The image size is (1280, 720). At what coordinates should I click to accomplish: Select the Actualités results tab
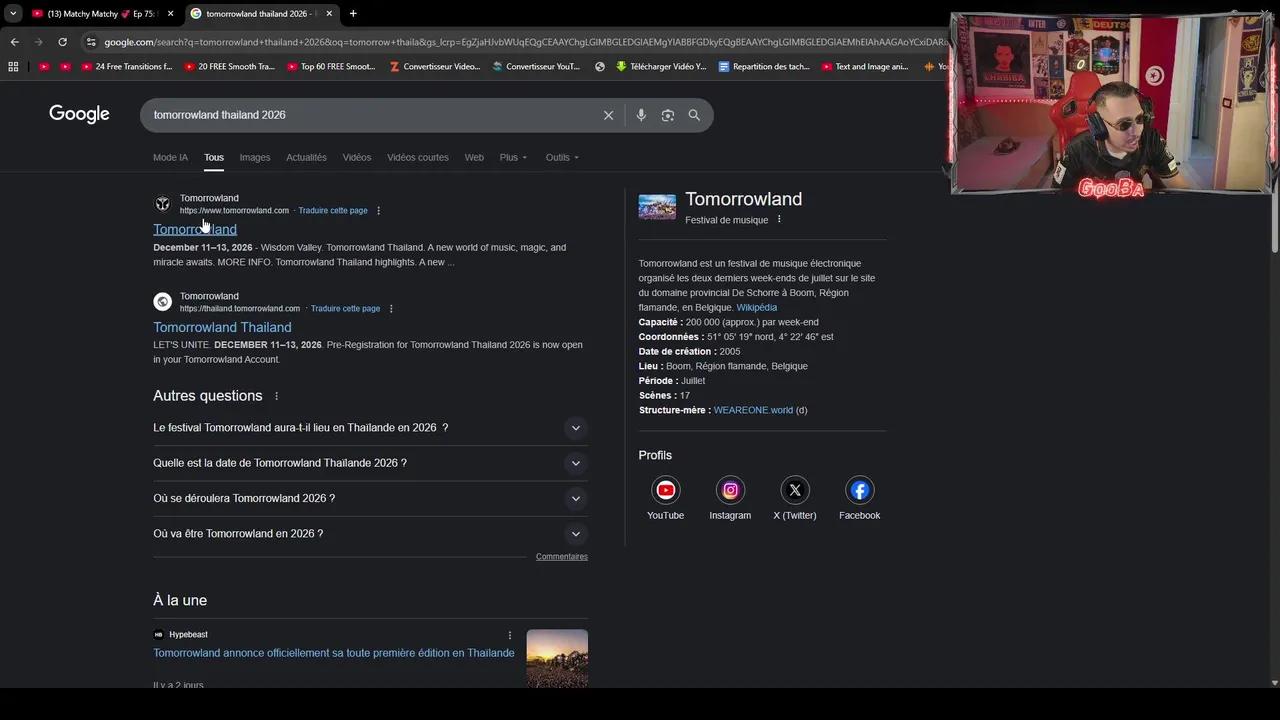[x=306, y=157]
